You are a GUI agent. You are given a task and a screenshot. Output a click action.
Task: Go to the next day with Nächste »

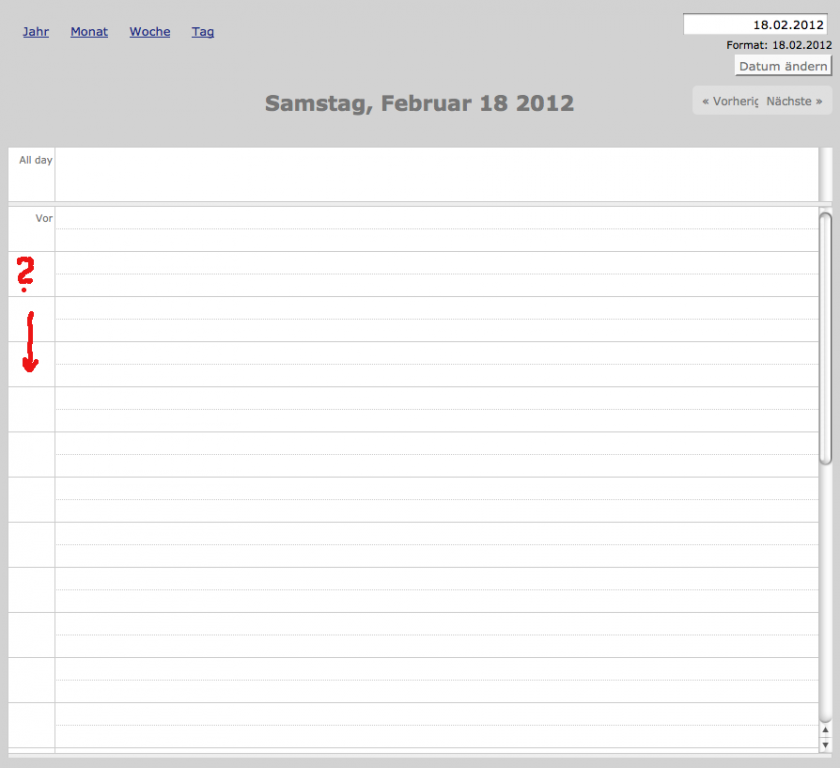click(795, 101)
